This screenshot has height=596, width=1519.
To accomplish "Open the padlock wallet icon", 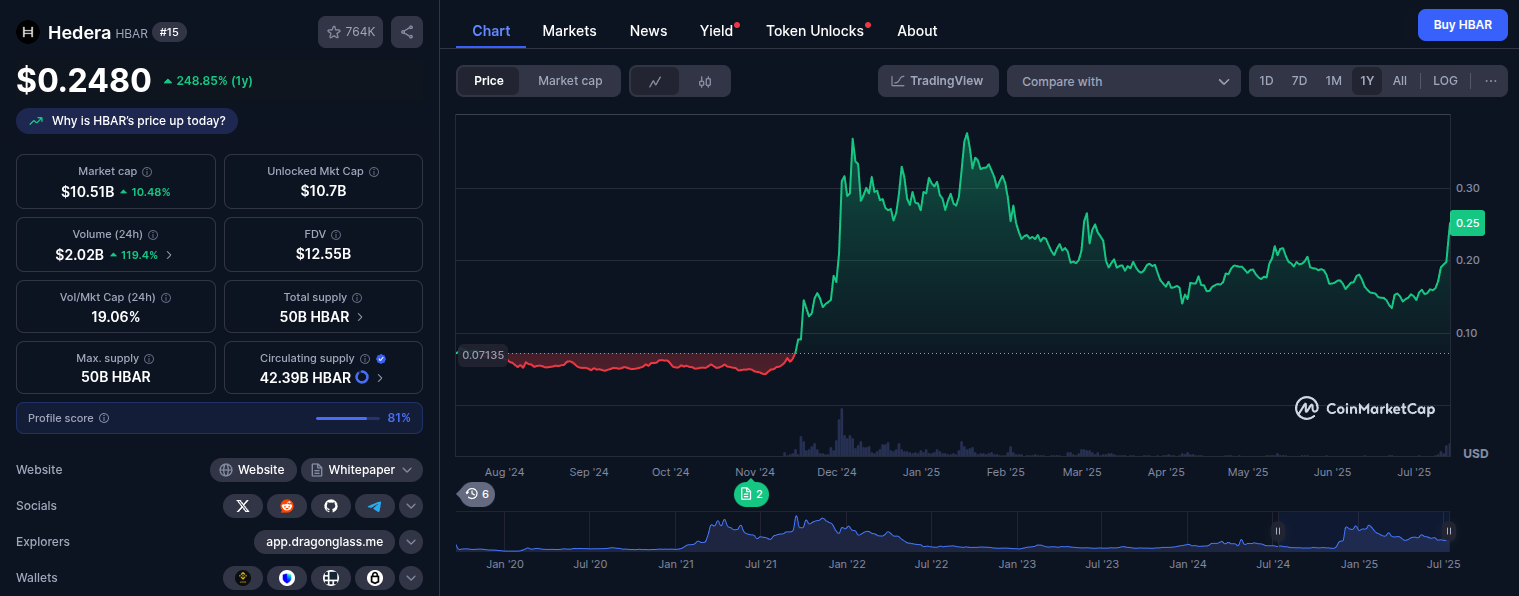I will (x=374, y=578).
